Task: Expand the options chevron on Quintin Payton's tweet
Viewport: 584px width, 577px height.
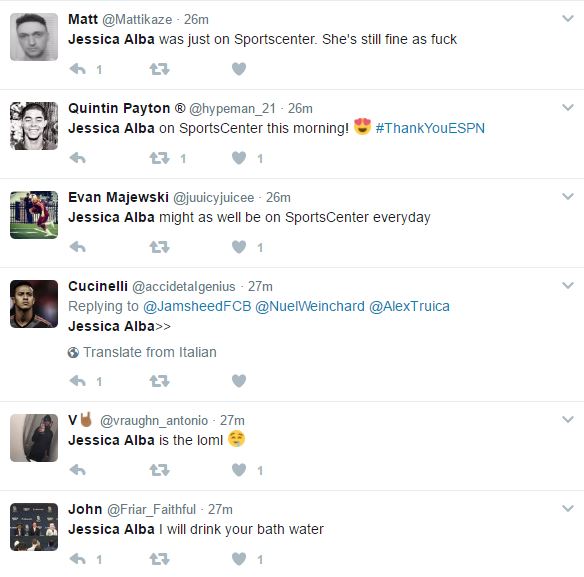Action: [568, 107]
